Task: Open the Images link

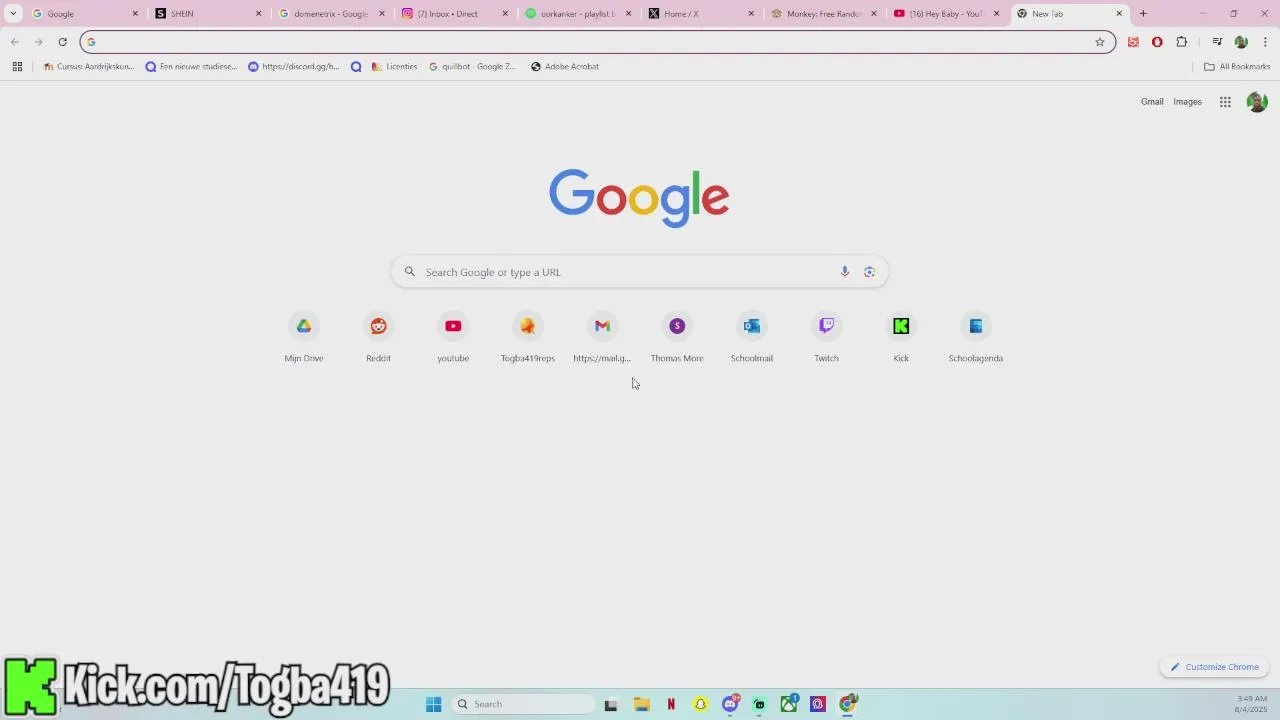Action: [x=1187, y=102]
